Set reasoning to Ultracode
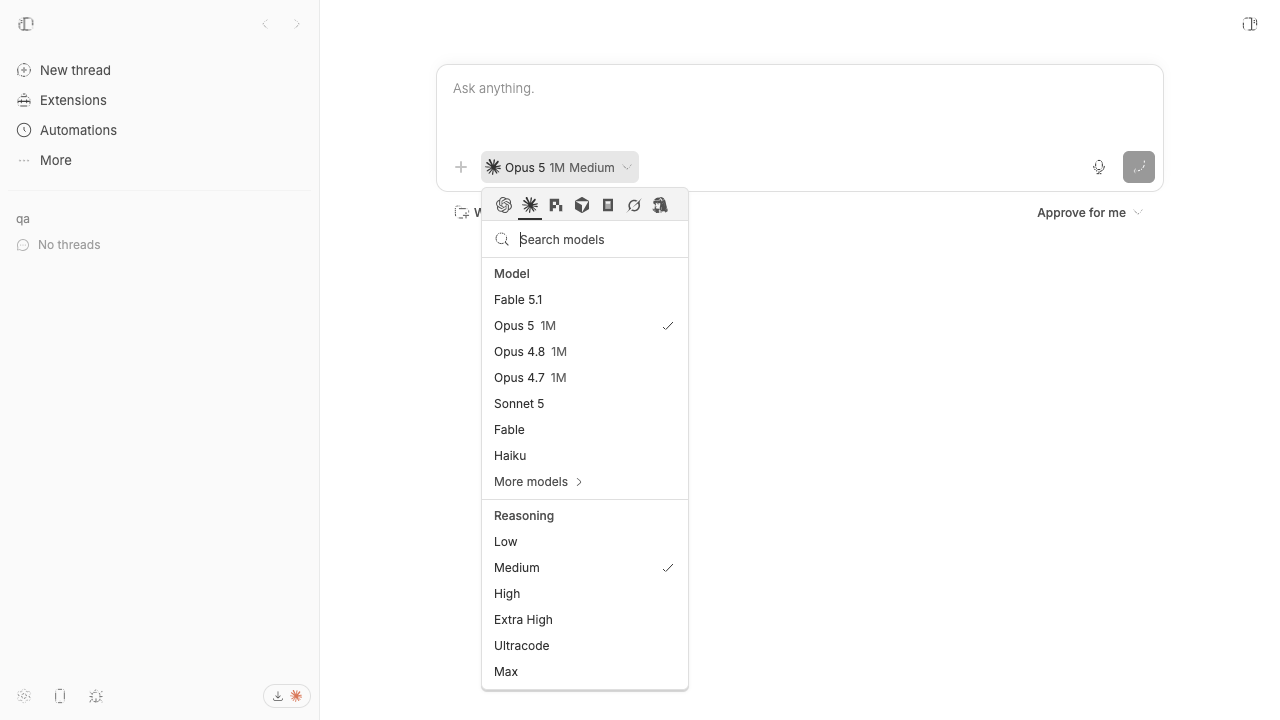Screen dimensions: 1280x720 (585, 645)
